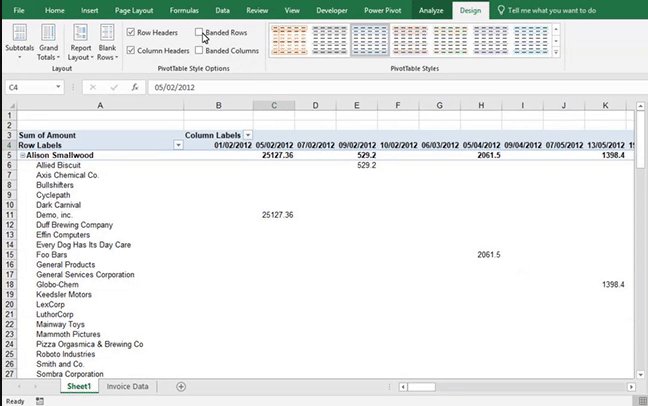The height and width of the screenshot is (406, 648).
Task: Open the Invoice Data sheet tab
Action: 128,386
